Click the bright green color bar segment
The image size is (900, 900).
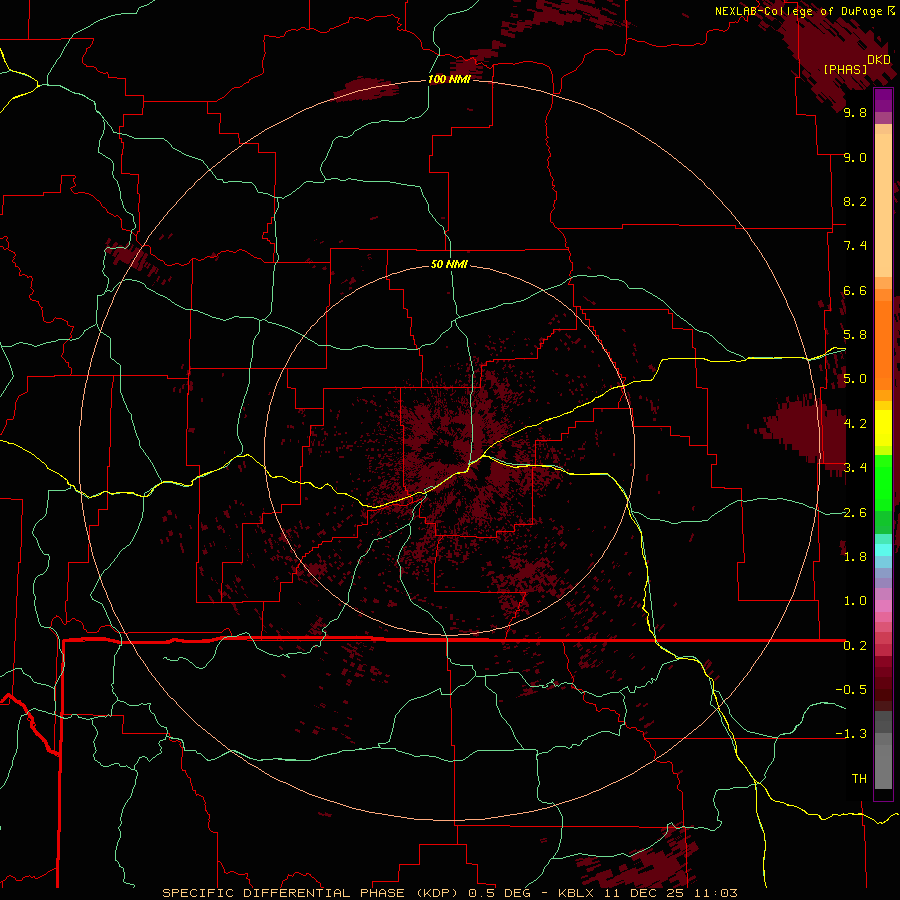pyautogui.click(x=883, y=482)
